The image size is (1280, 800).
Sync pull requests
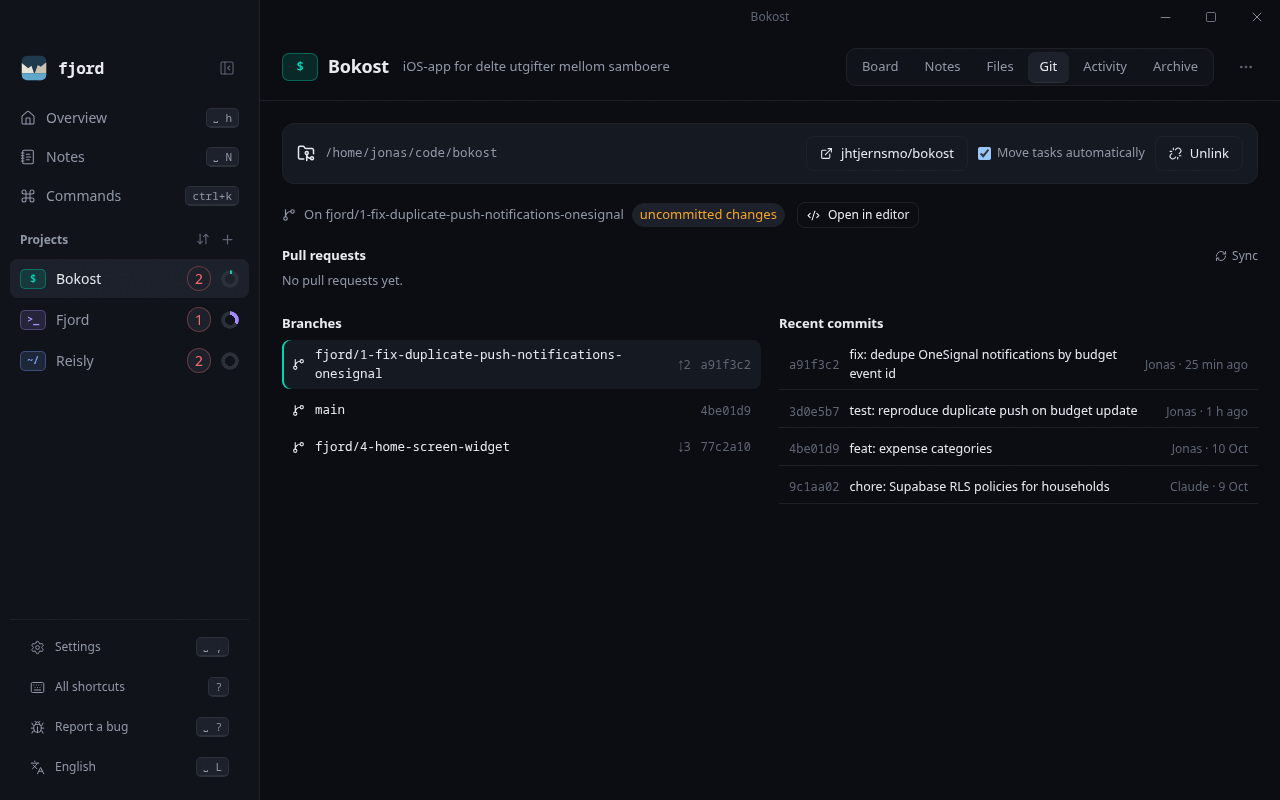point(1236,256)
